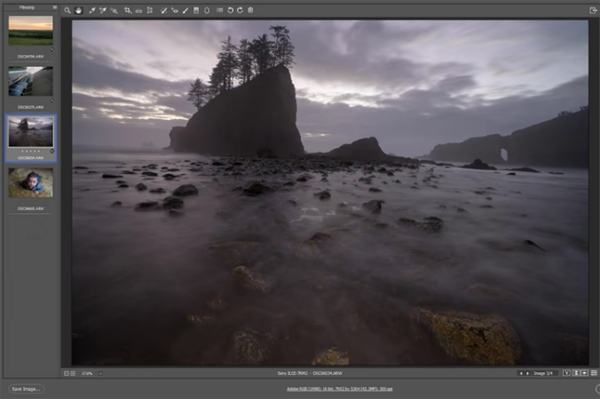Click the zoom percentage field
The height and width of the screenshot is (399, 600).
pos(87,373)
